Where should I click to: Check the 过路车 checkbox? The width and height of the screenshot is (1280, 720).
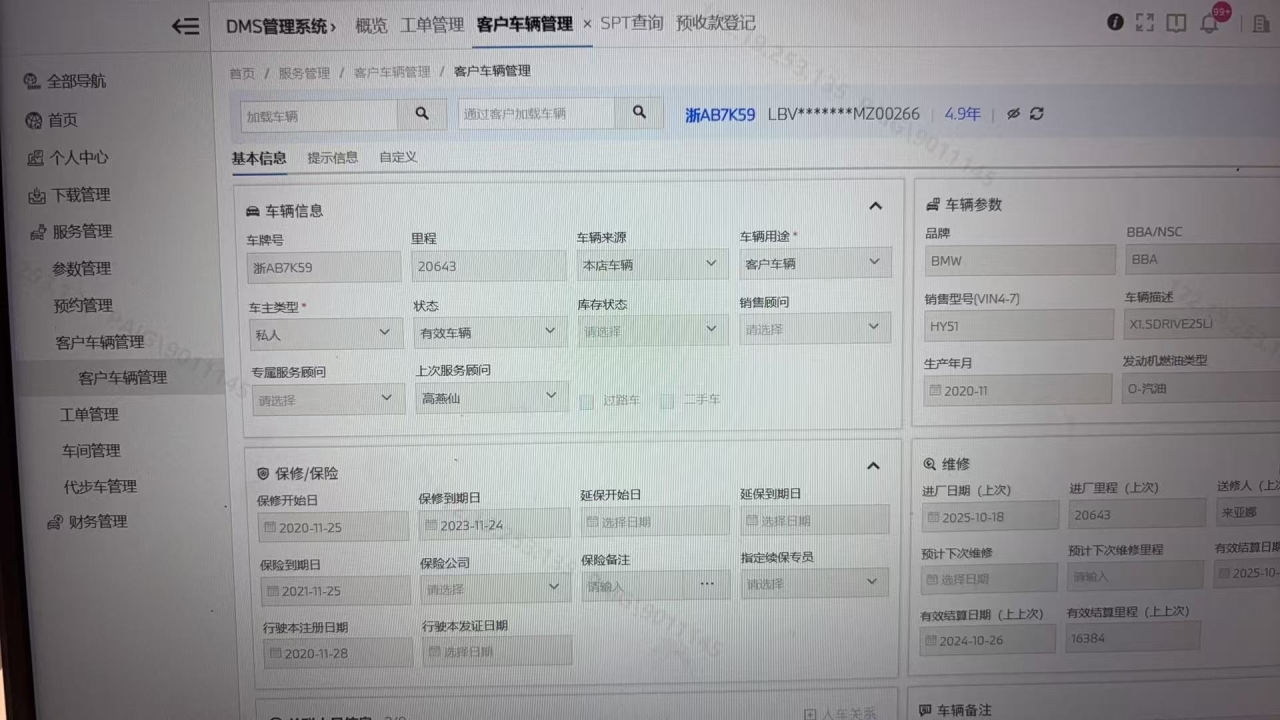tap(587, 401)
